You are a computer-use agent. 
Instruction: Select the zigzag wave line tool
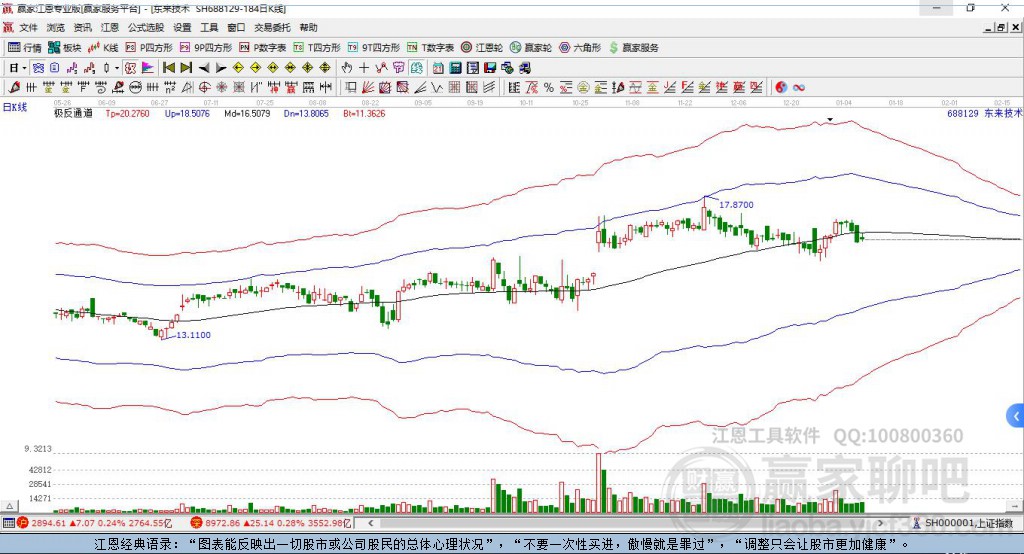[437, 87]
